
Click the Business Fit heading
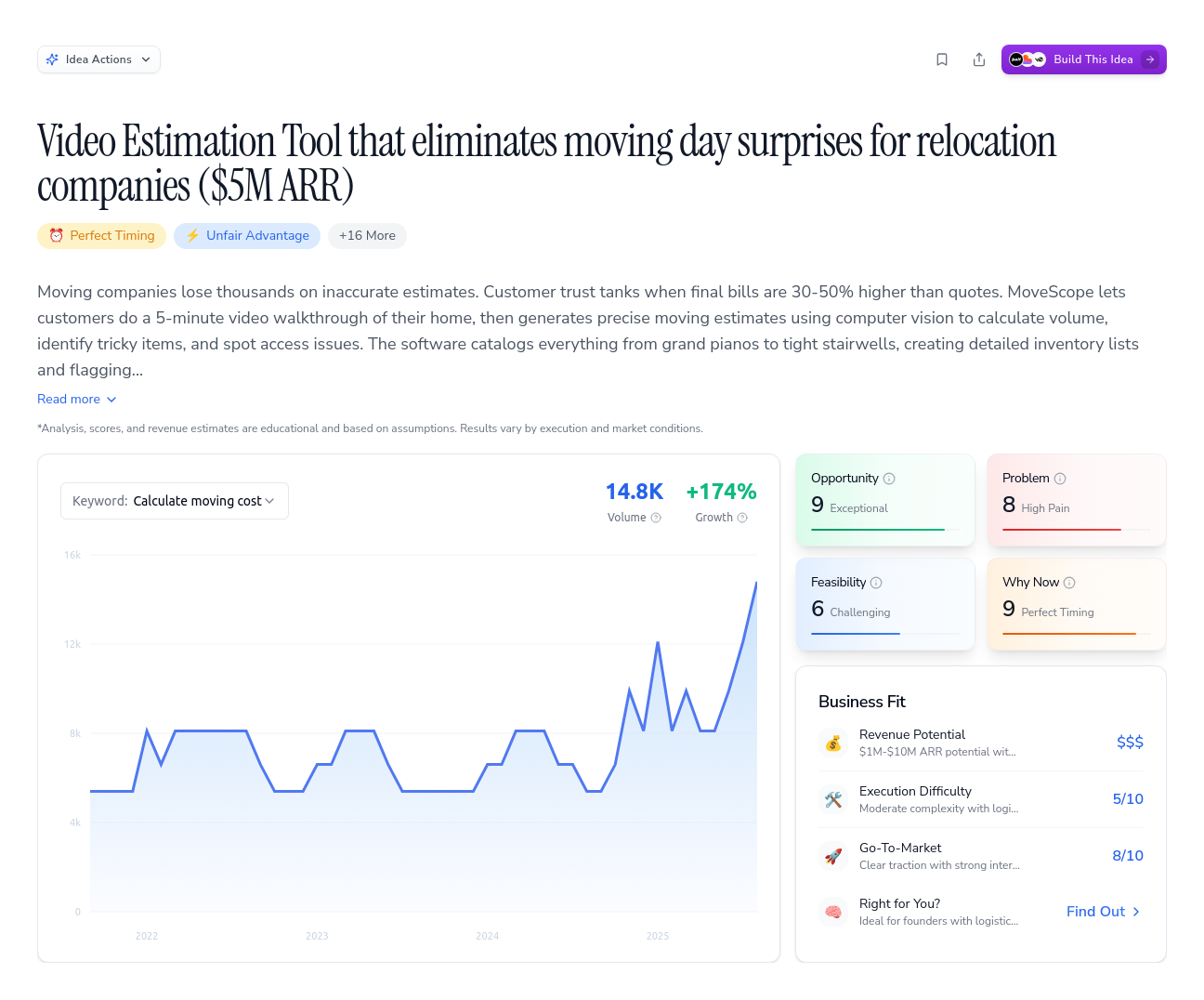[x=861, y=702]
